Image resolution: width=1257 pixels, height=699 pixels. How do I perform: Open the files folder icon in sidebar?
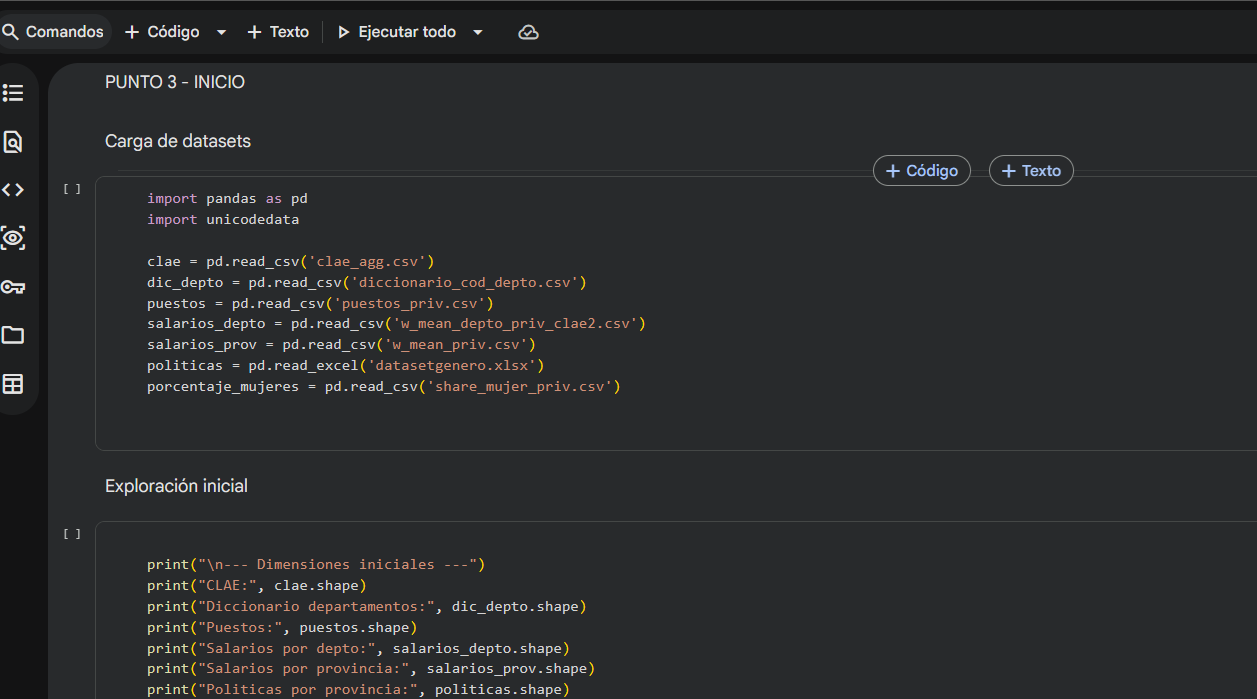pos(13,335)
